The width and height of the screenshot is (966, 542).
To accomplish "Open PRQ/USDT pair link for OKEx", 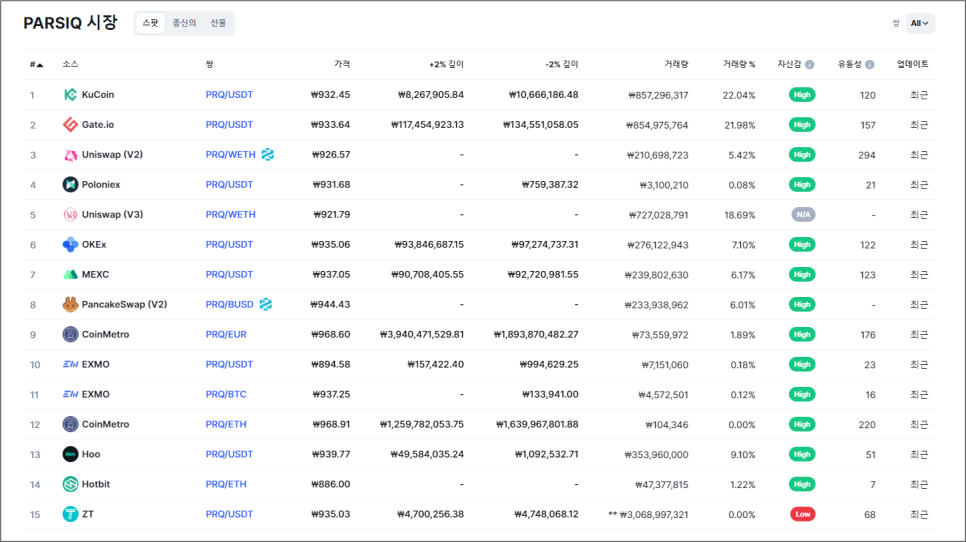I will (229, 245).
